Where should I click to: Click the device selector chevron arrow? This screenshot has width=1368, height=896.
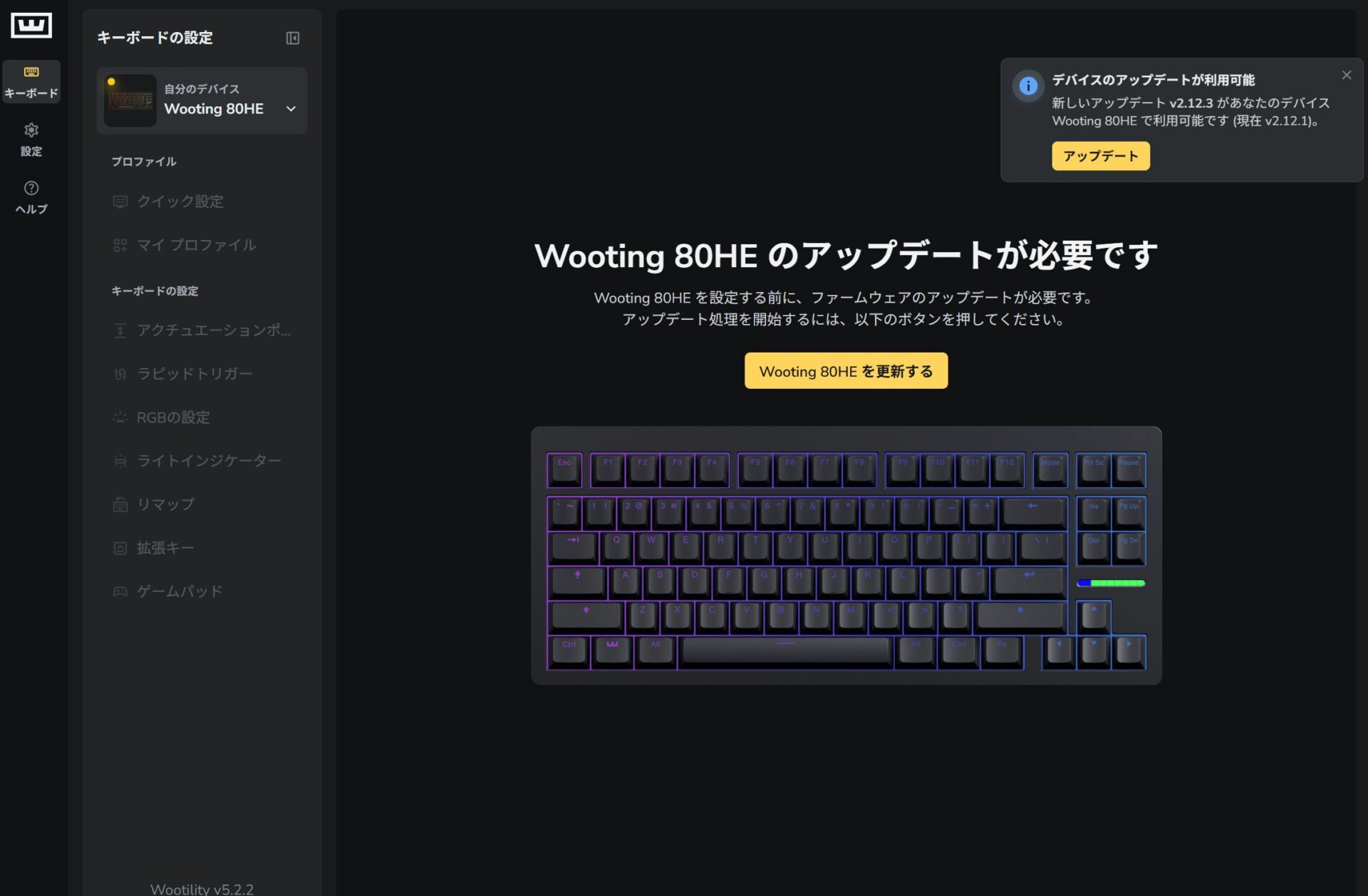point(291,109)
